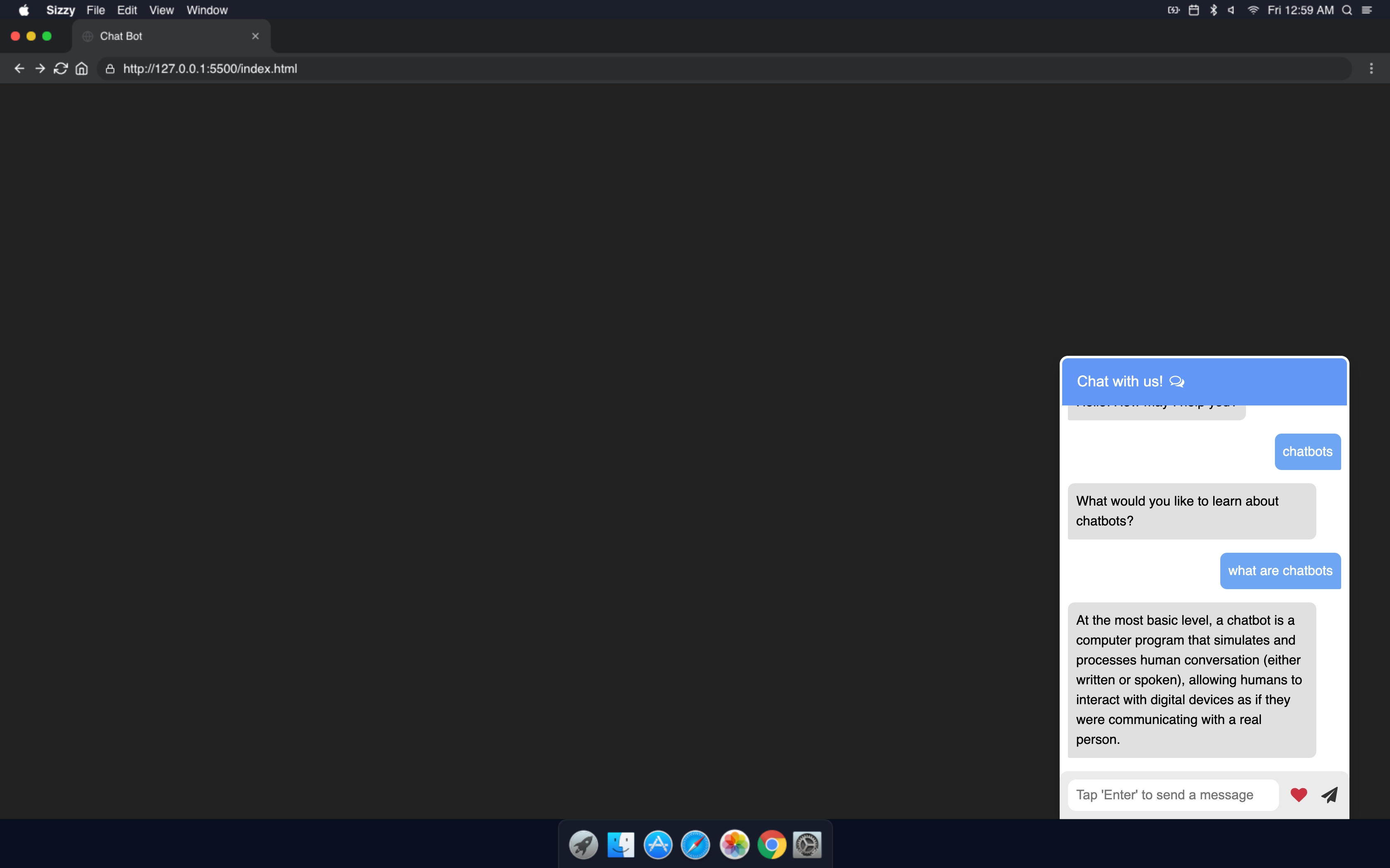1390x868 pixels.
Task: Click the address bar URL
Action: point(209,68)
